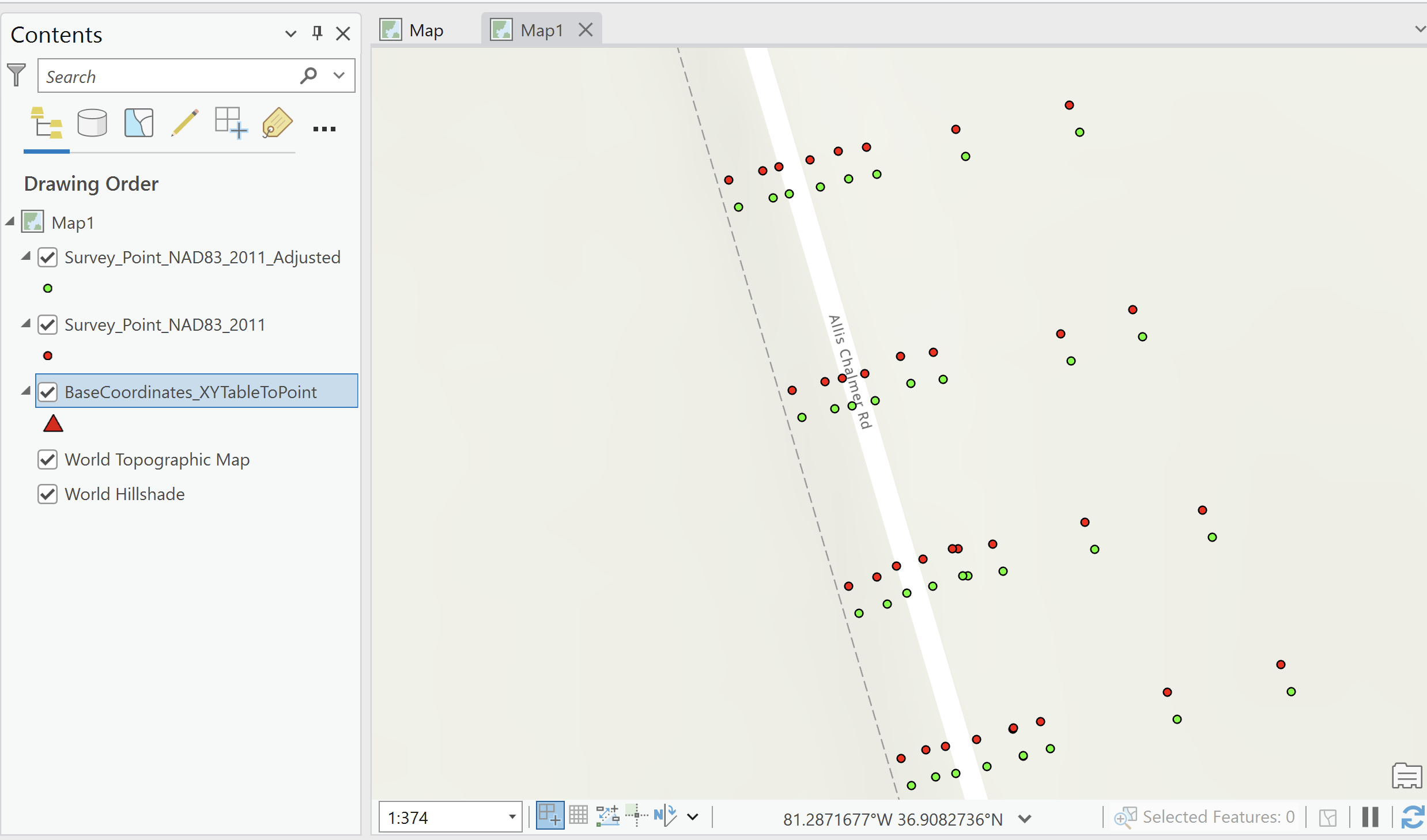Collapse the Map1 tree node

pos(10,222)
